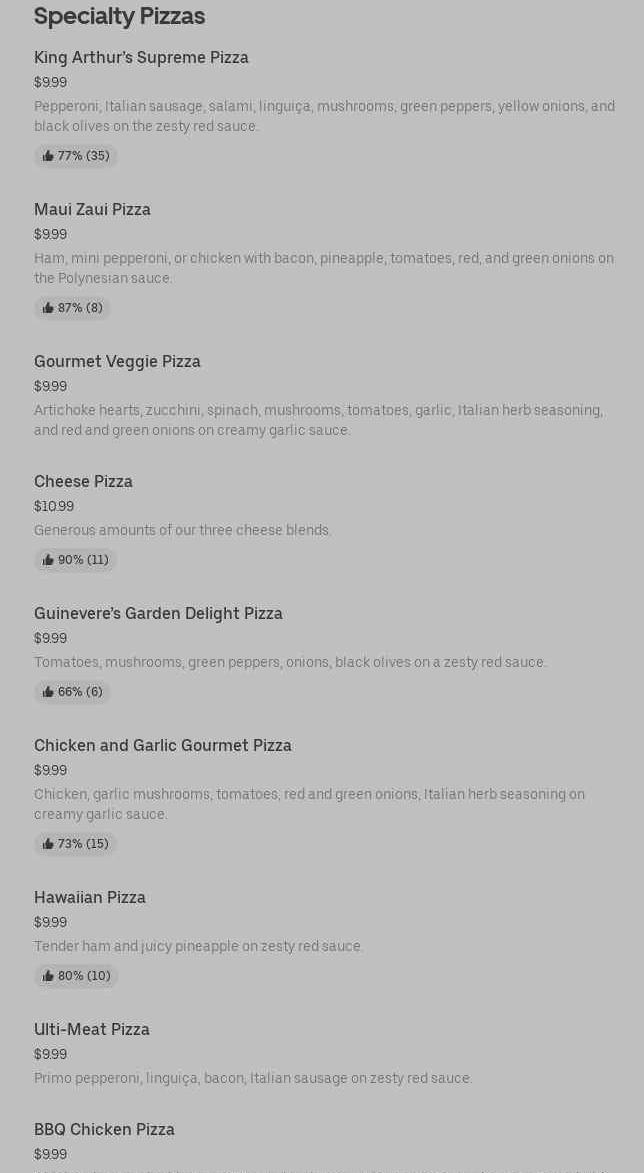Screen dimensions: 644x1173
Task: Select the Ulti-Meat Pizza title
Action: [92, 1029]
